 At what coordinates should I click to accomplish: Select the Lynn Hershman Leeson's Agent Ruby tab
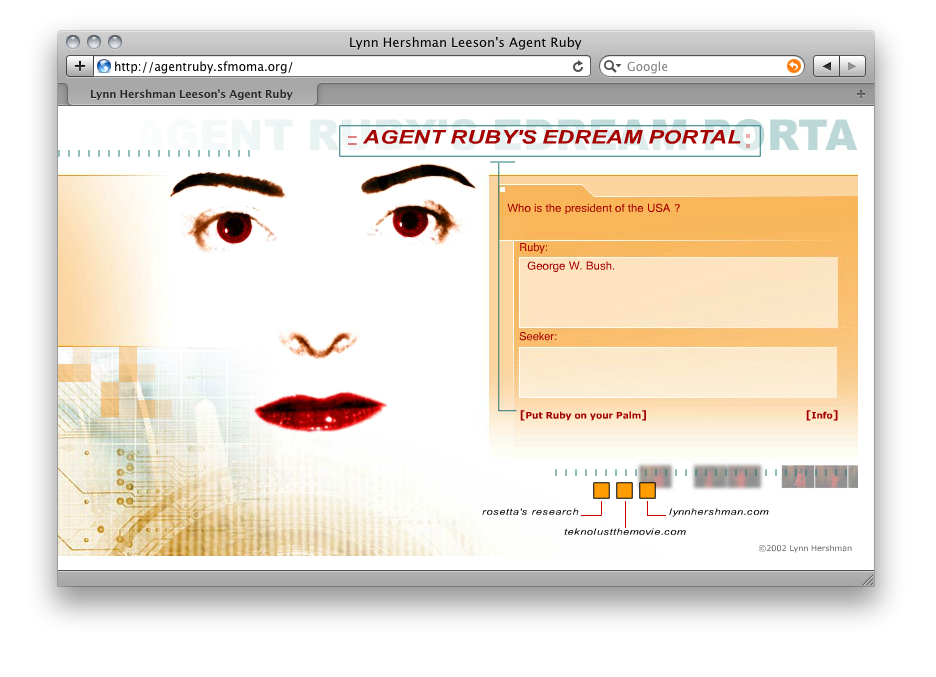tap(191, 94)
